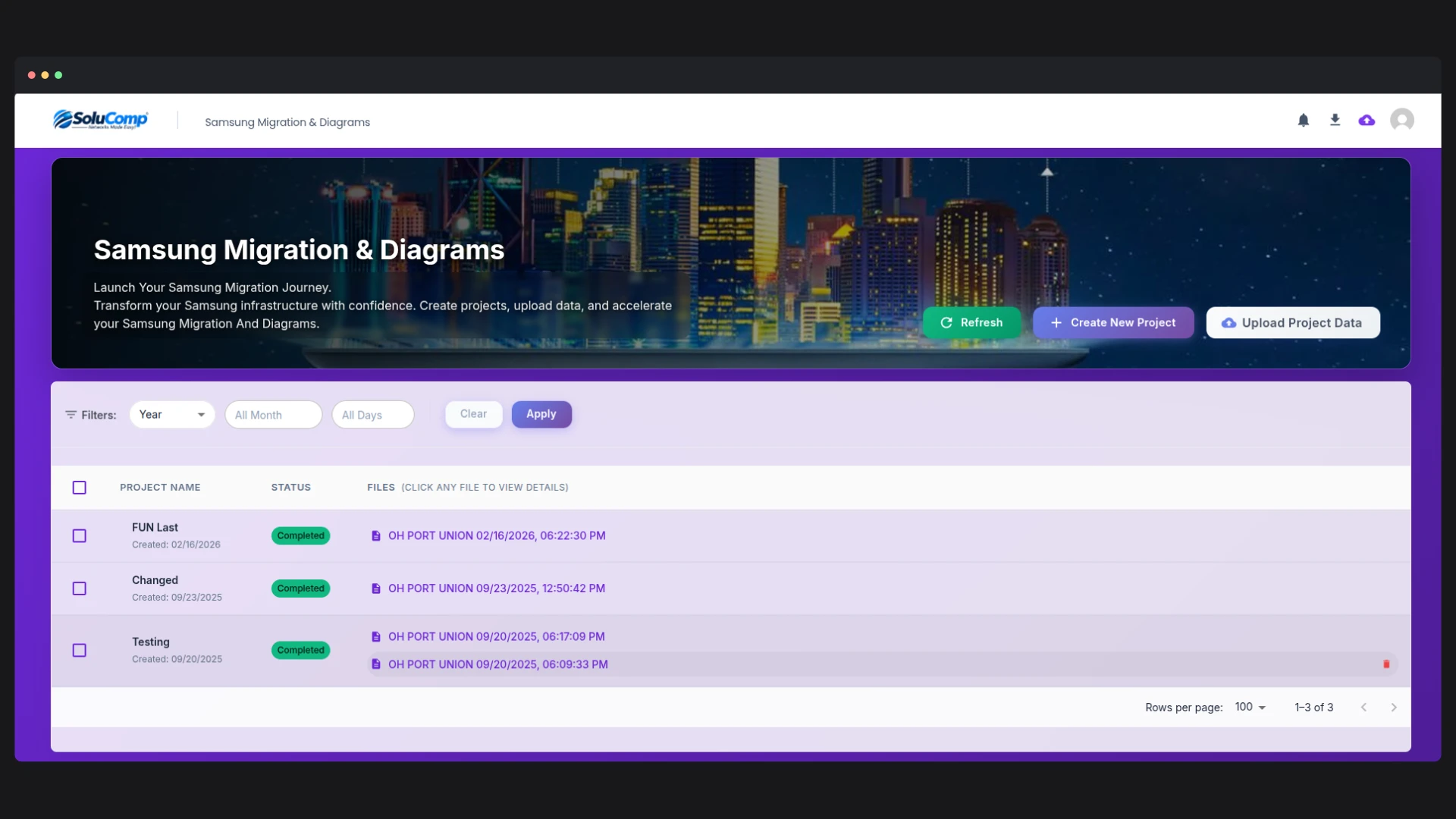Click file icon for 09/23/2025 OH PORT UNION

coord(375,588)
